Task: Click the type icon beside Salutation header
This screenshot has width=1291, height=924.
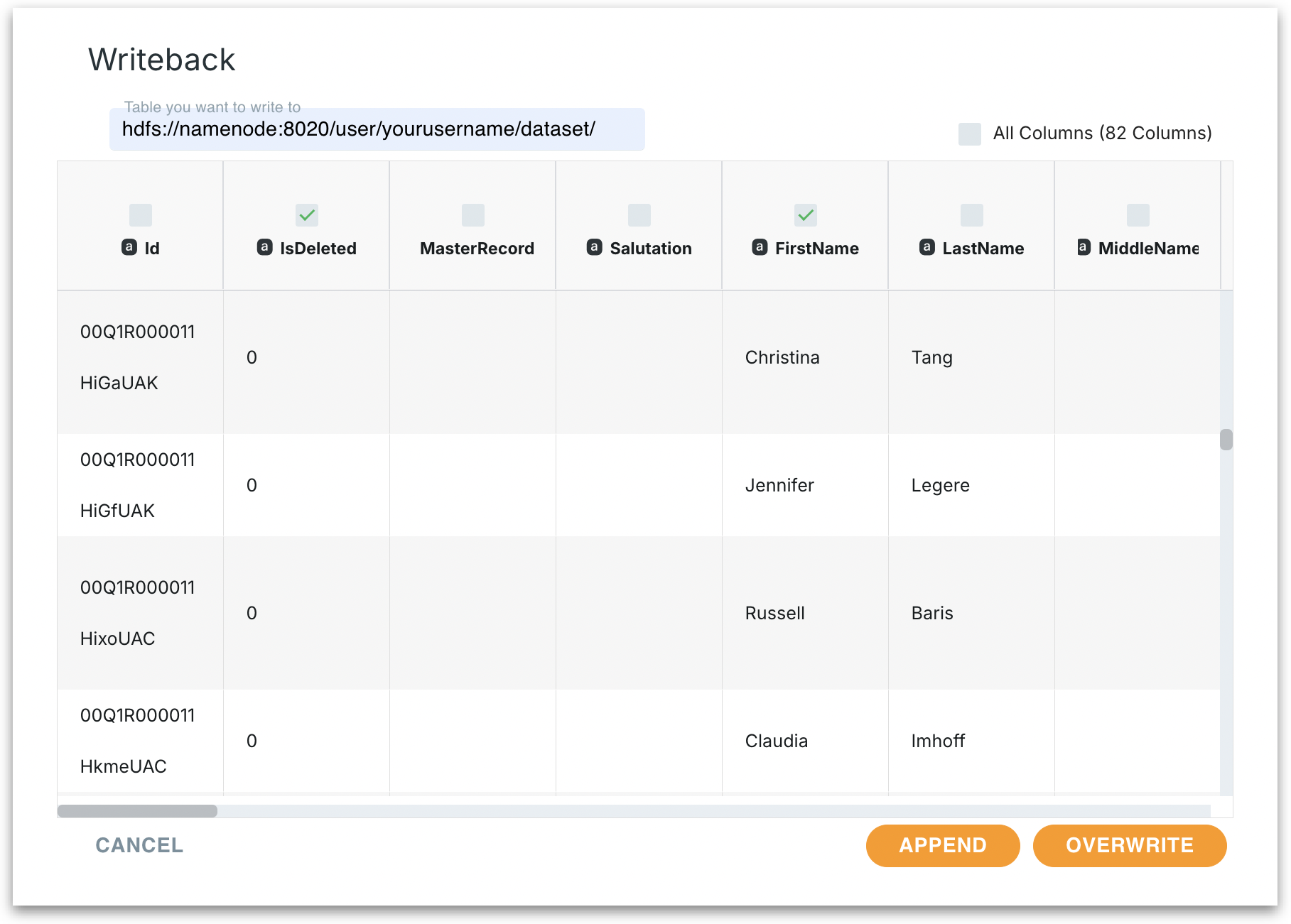Action: [x=595, y=247]
